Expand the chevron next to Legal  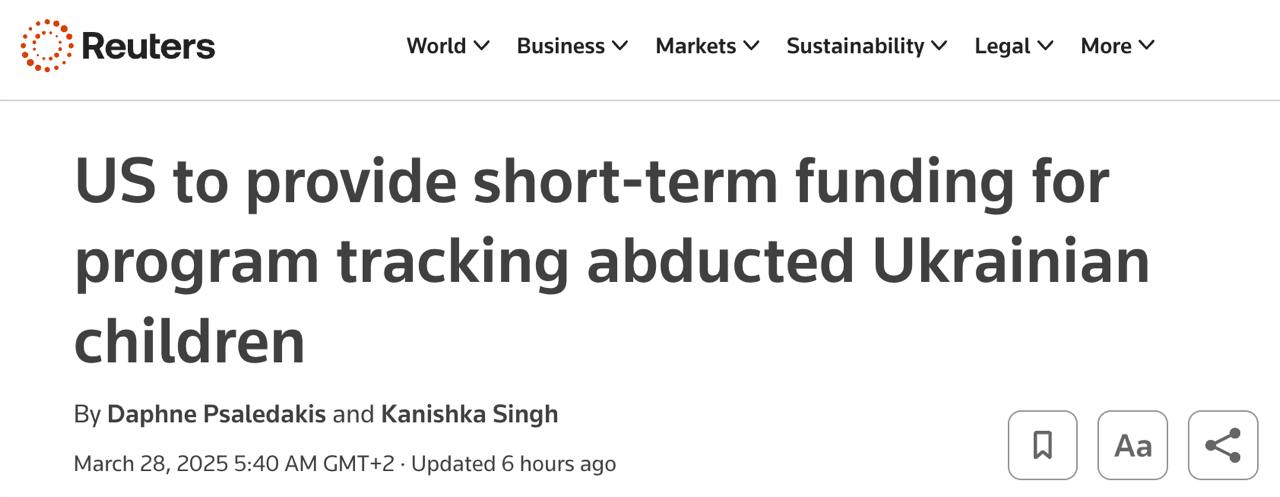(1045, 46)
